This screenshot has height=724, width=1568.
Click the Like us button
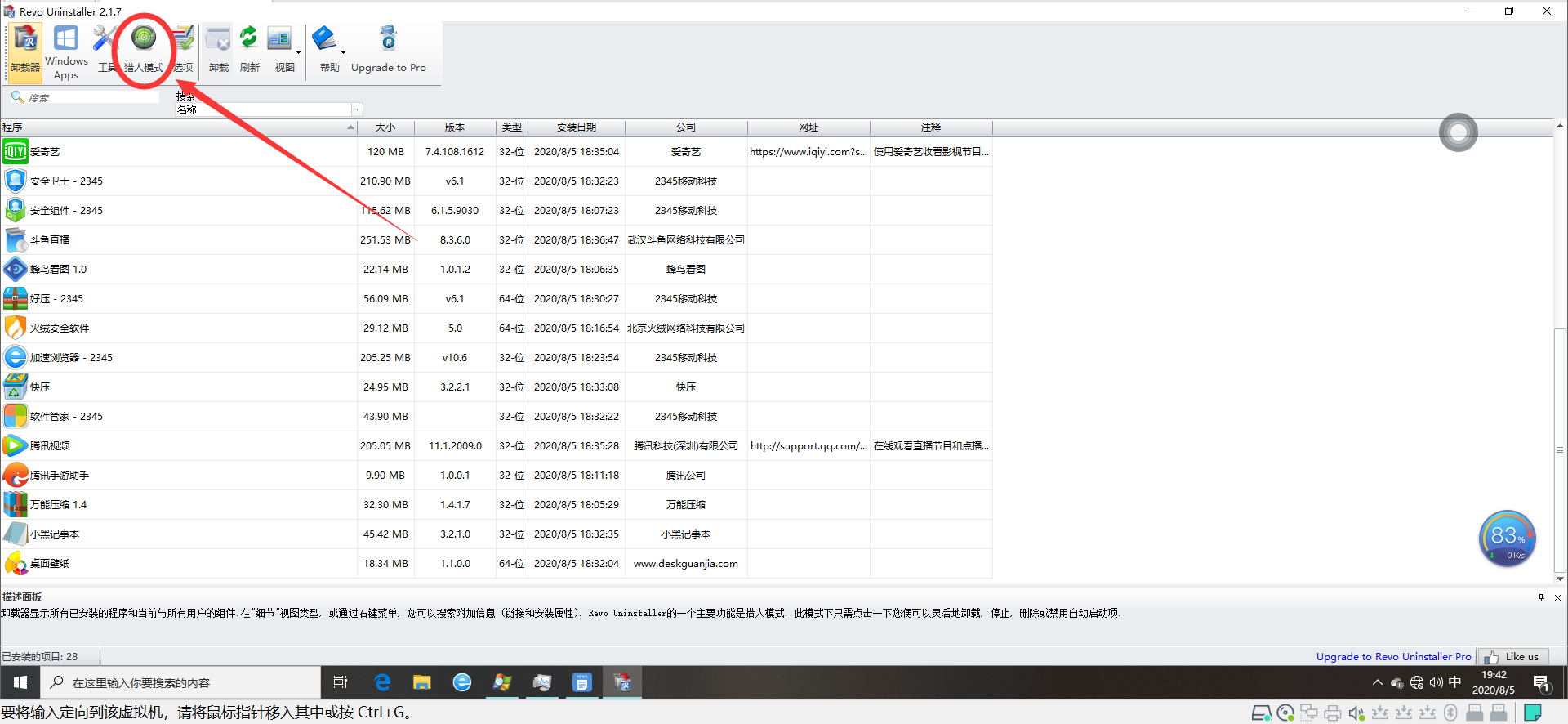click(x=1513, y=657)
